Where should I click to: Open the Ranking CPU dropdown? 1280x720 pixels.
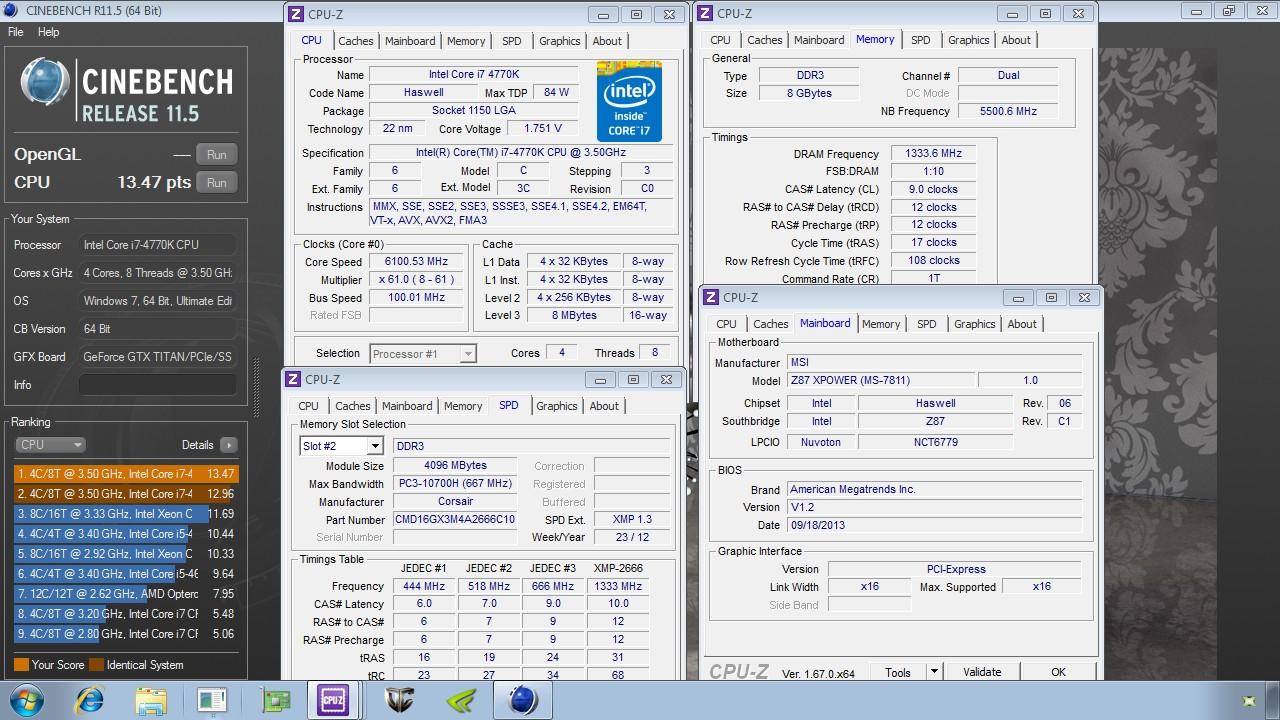(50, 445)
